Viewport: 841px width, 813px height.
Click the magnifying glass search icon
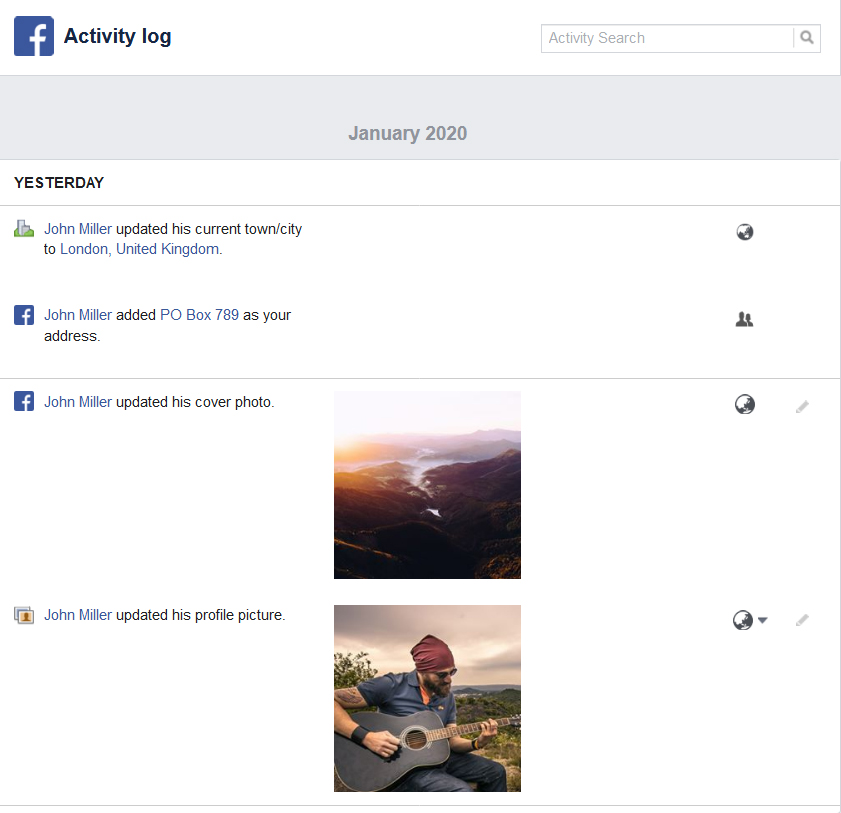click(x=807, y=38)
